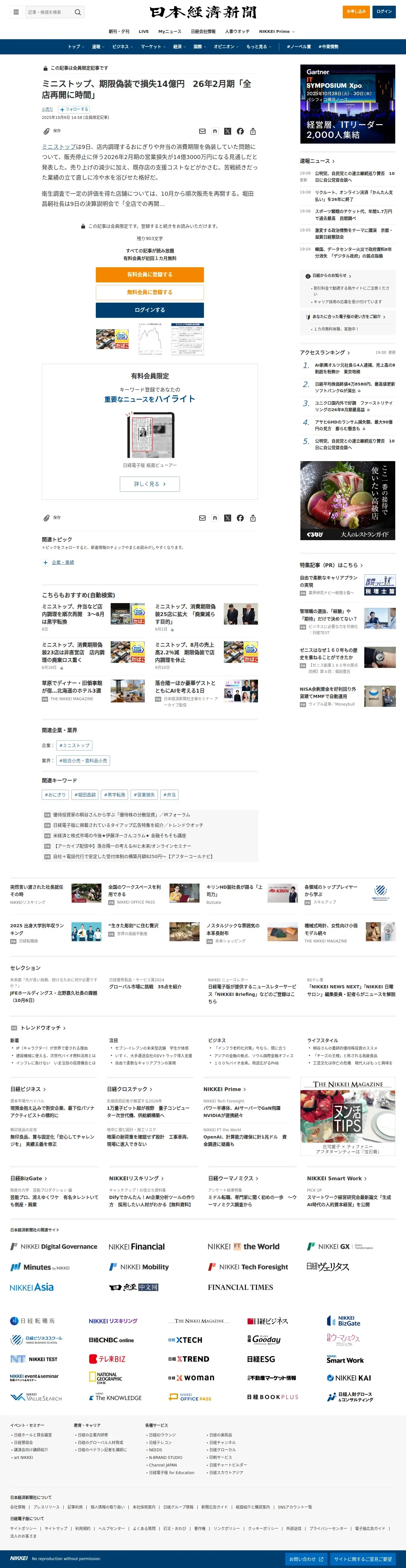Click the orange お申し込み button
Viewport: 406px width, 1568px height.
pyautogui.click(x=356, y=12)
